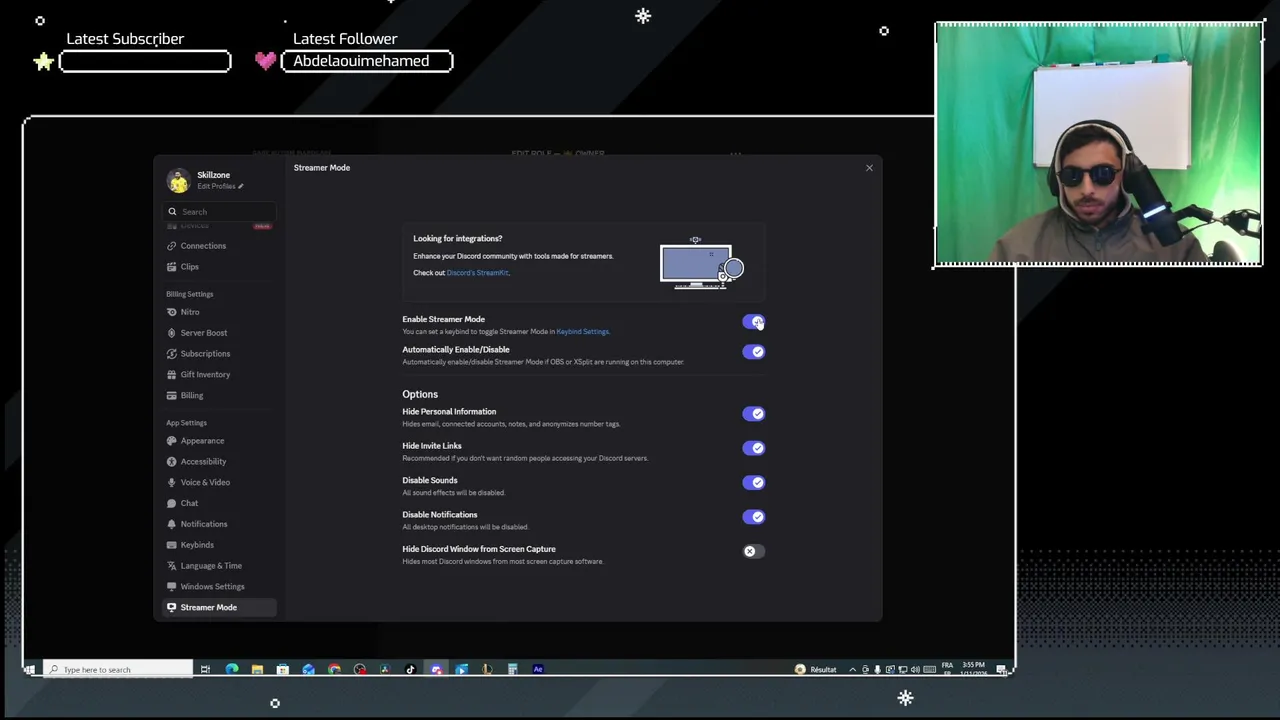This screenshot has width=1280, height=720.
Task: Turn off Hide Invite Links
Action: 753,448
